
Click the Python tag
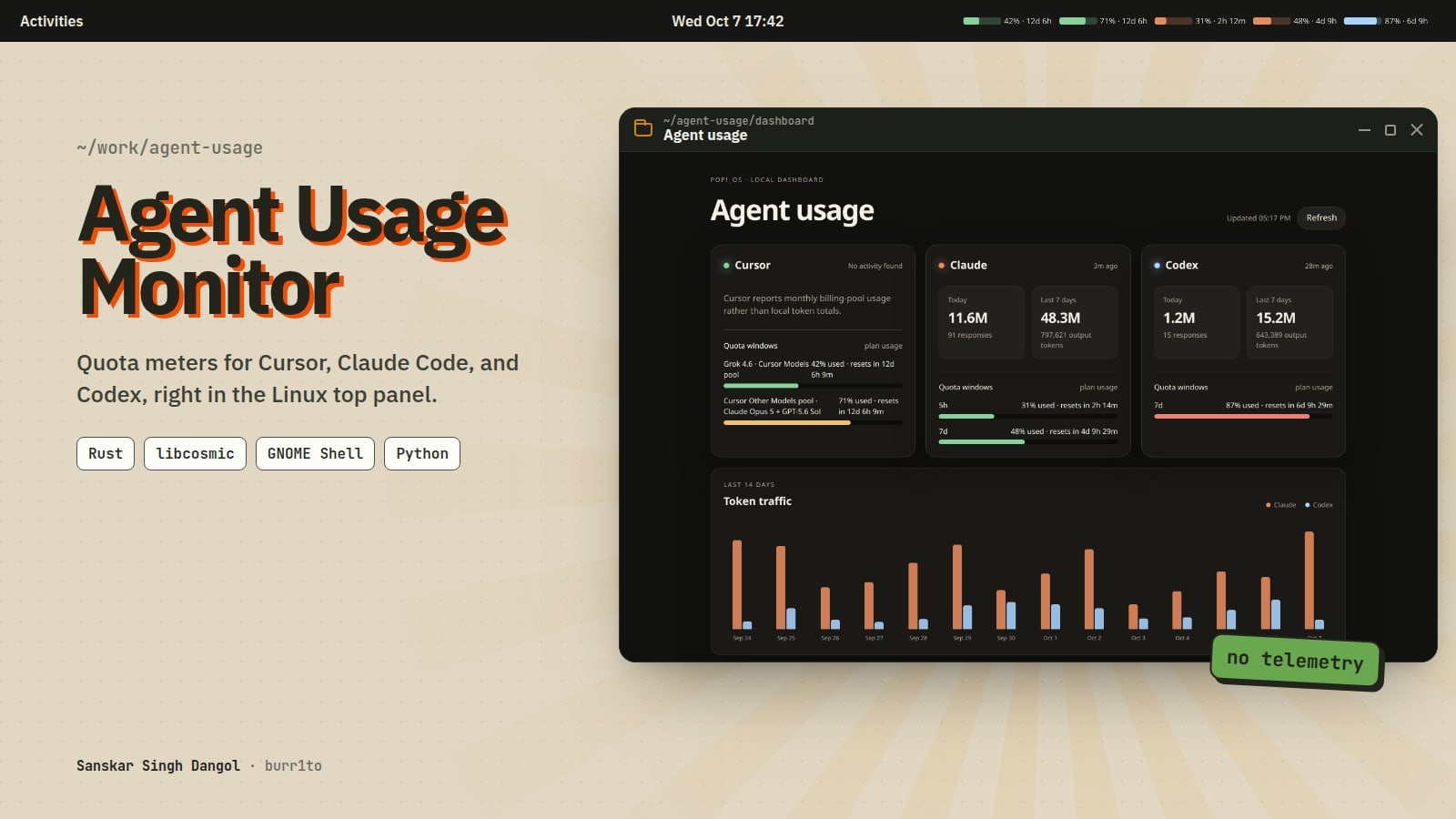[422, 453]
